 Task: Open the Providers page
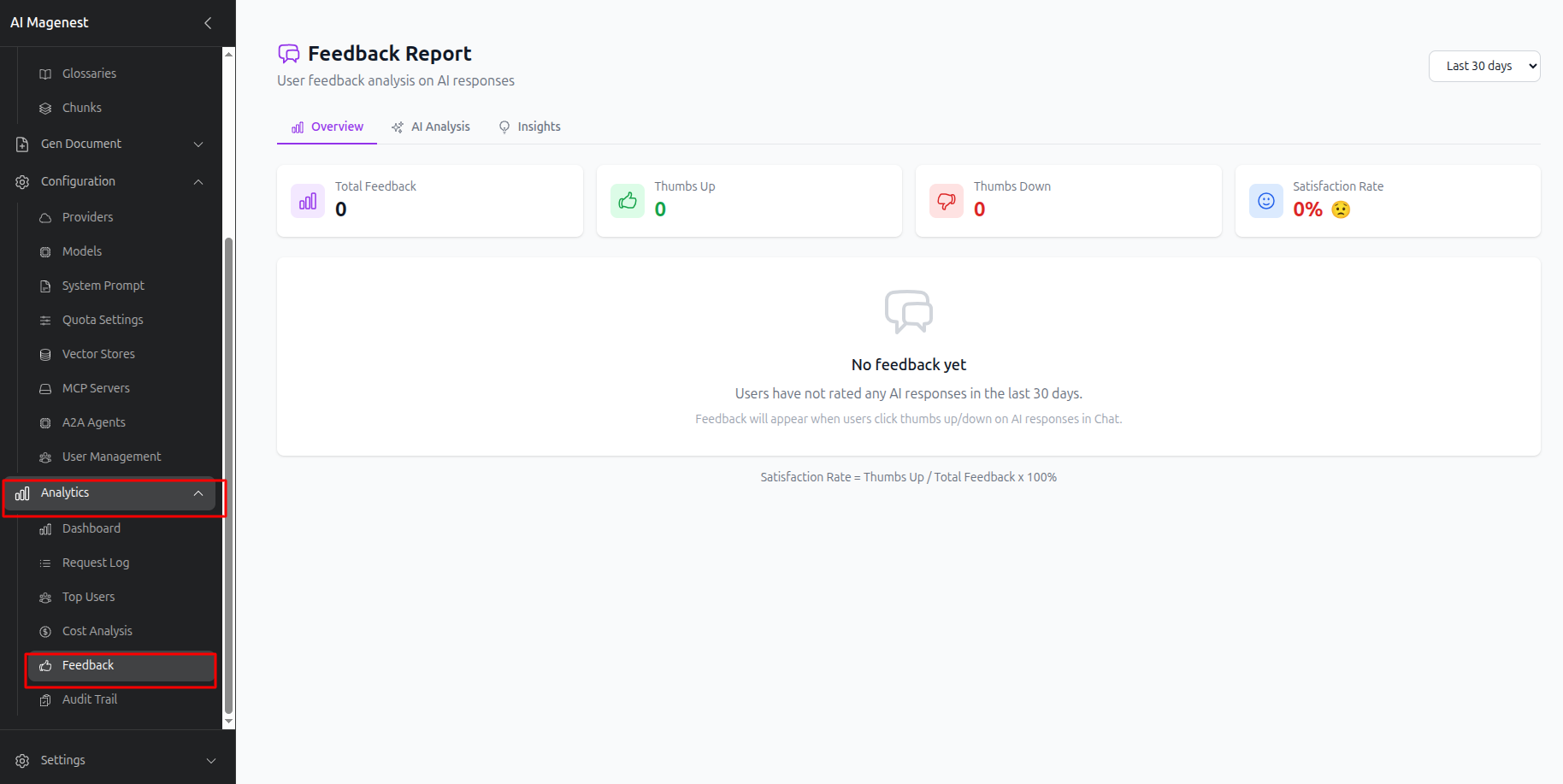121,217
